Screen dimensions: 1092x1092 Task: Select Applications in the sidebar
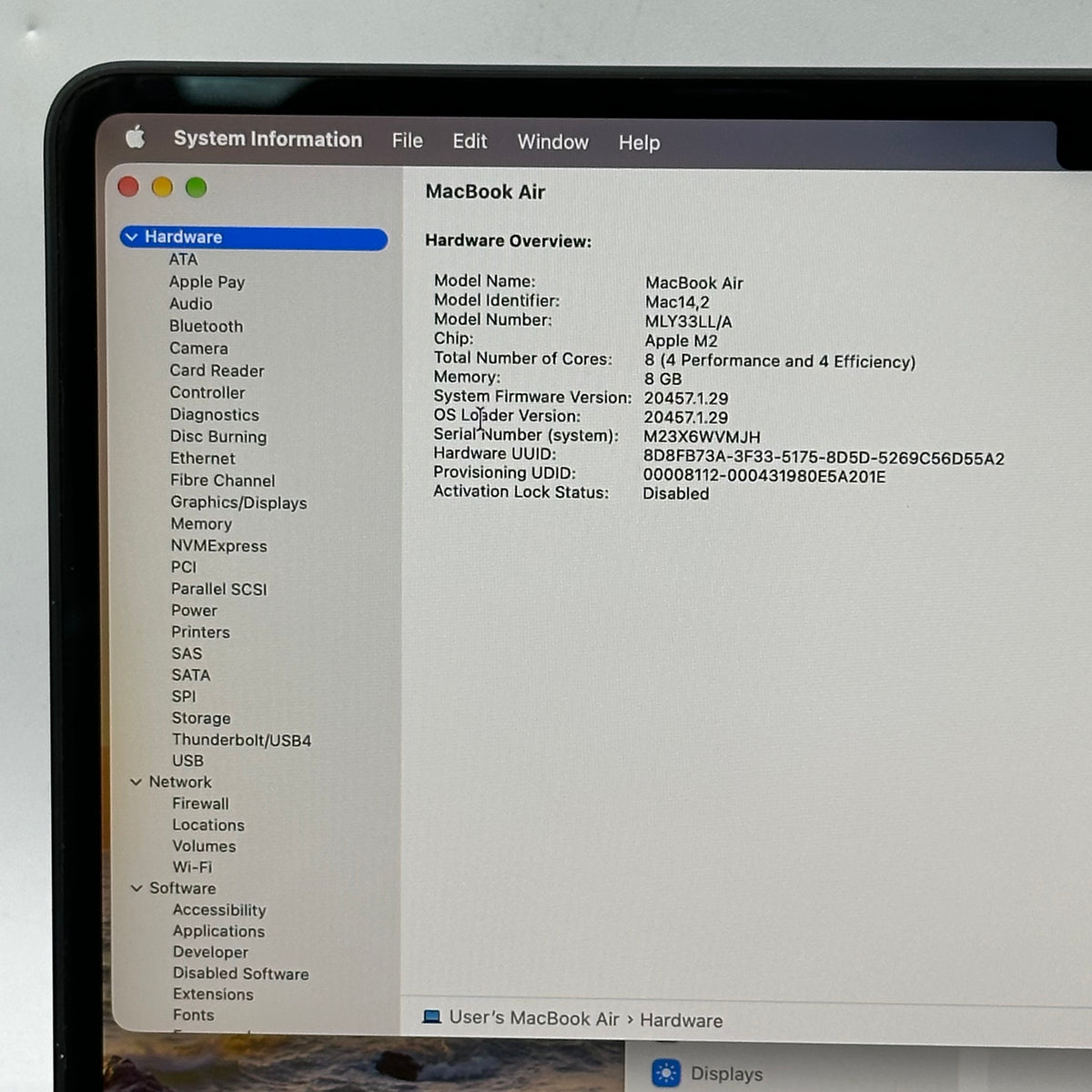(218, 931)
